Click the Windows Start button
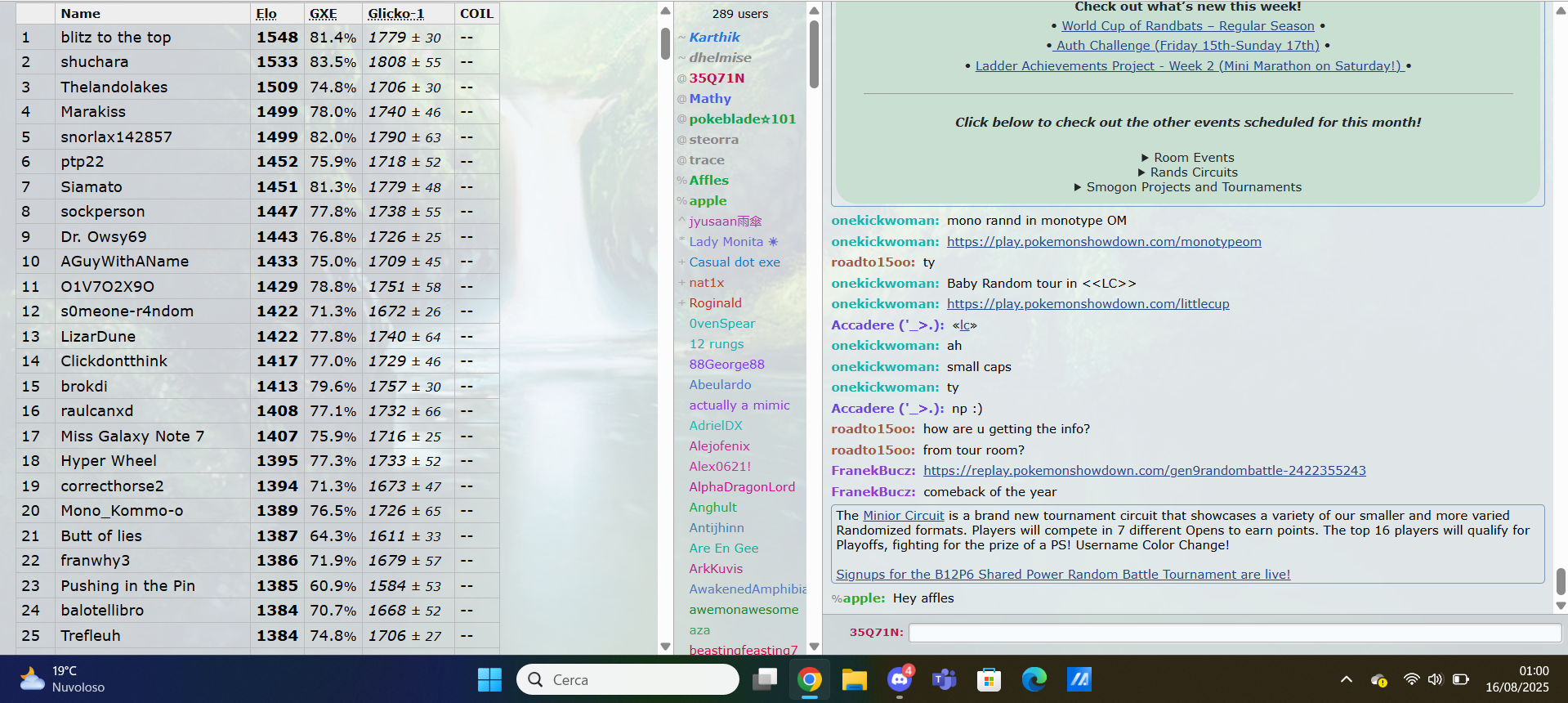1568x703 pixels. [489, 679]
